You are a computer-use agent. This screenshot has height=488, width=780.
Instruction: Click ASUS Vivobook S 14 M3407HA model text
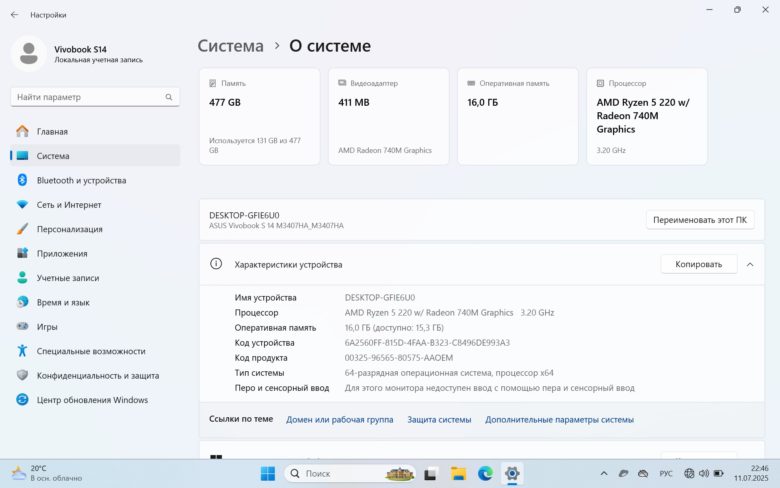click(x=276, y=225)
